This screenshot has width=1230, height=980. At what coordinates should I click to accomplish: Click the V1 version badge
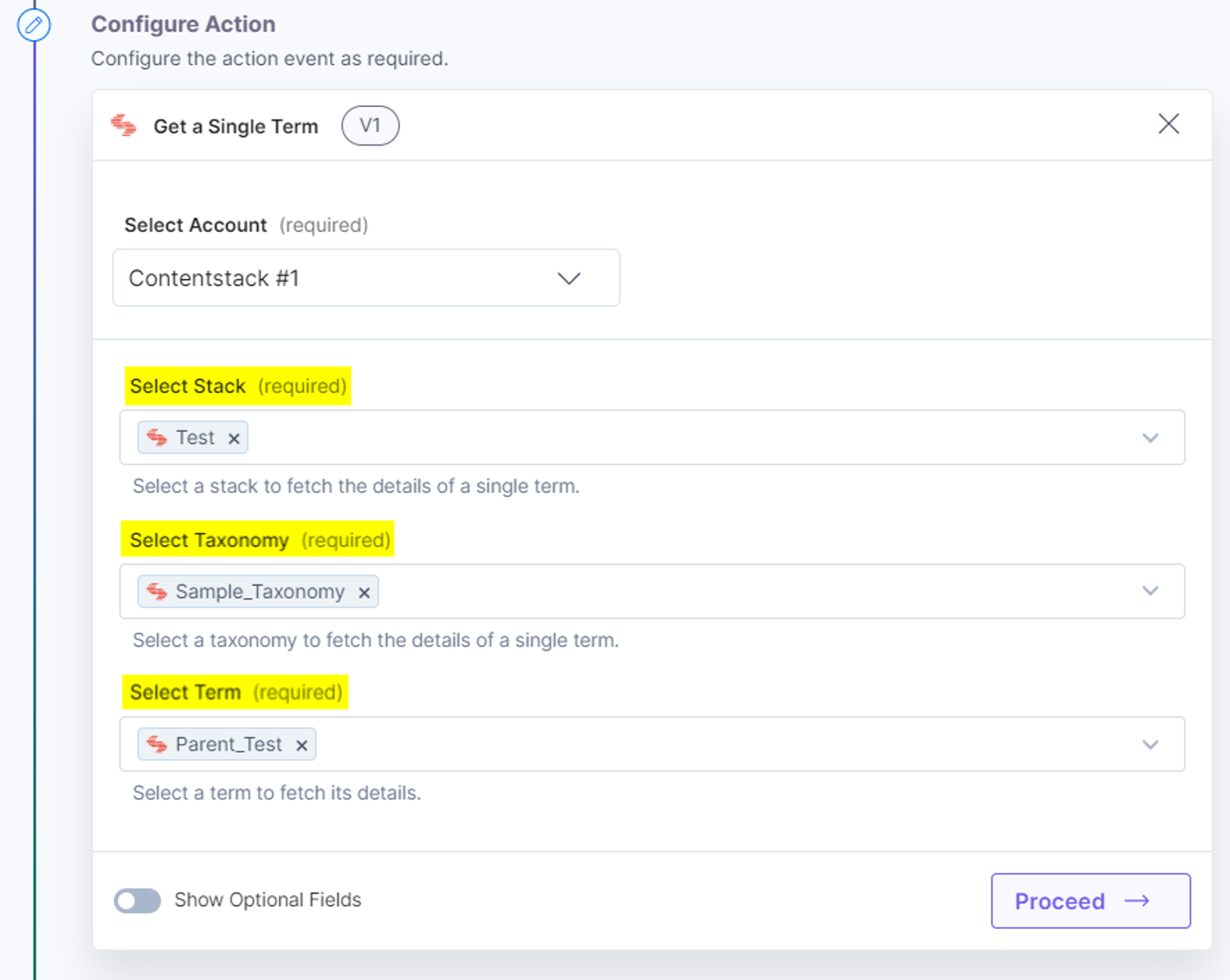click(x=370, y=126)
